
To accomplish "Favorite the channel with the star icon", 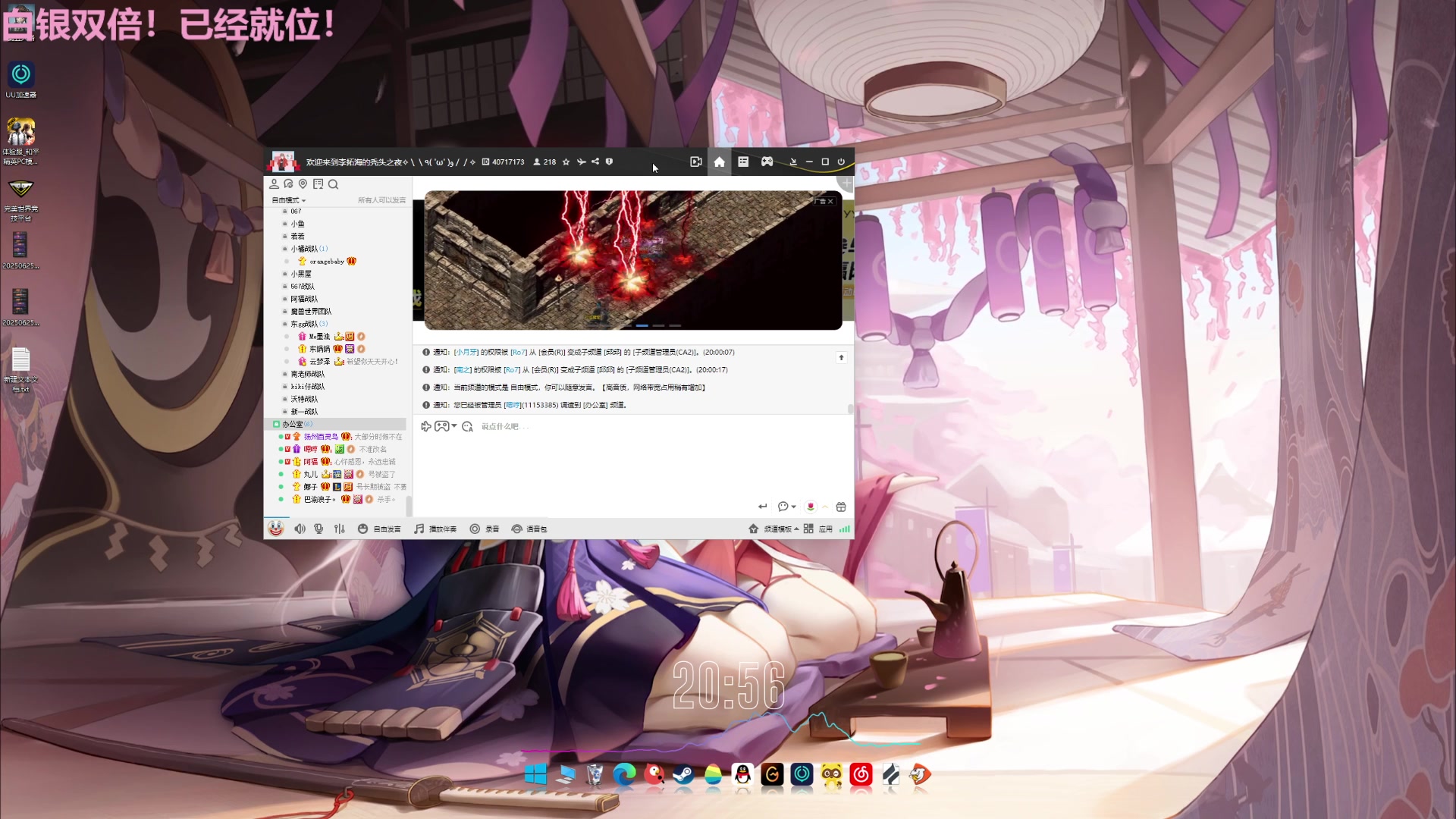I will 566,162.
